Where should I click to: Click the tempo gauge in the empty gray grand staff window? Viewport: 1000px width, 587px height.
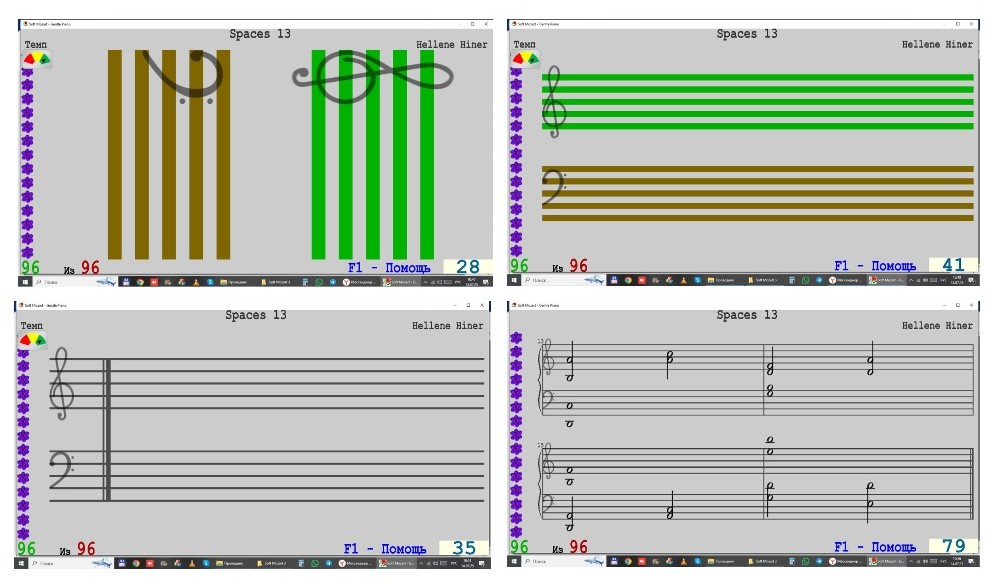(x=33, y=340)
